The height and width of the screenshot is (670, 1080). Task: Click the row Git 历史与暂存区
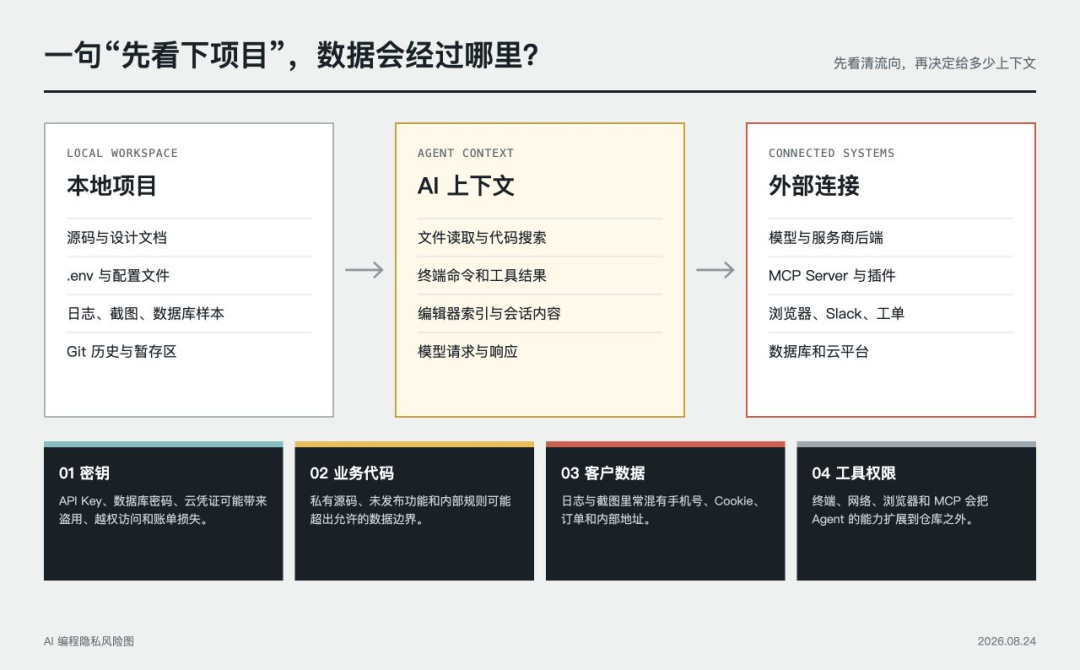click(x=189, y=351)
